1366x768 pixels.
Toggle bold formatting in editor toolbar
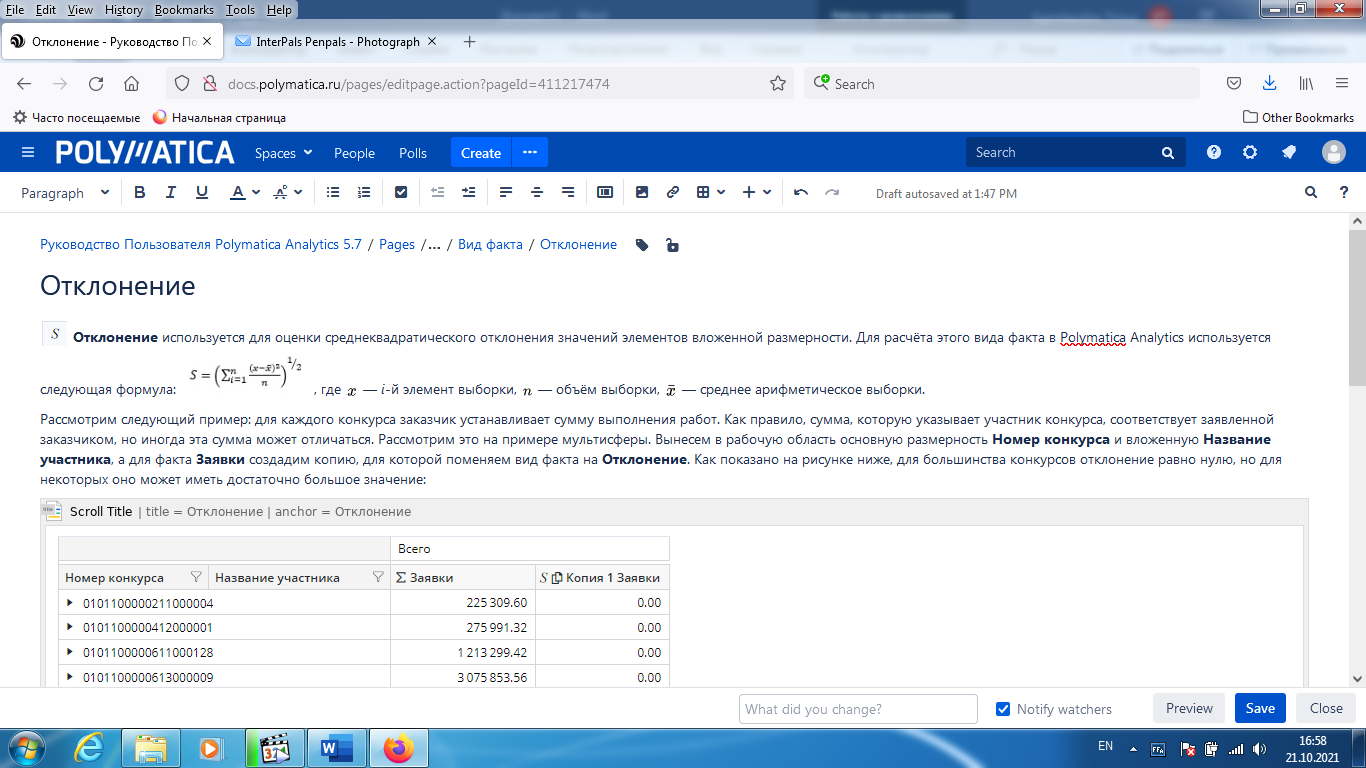[140, 193]
